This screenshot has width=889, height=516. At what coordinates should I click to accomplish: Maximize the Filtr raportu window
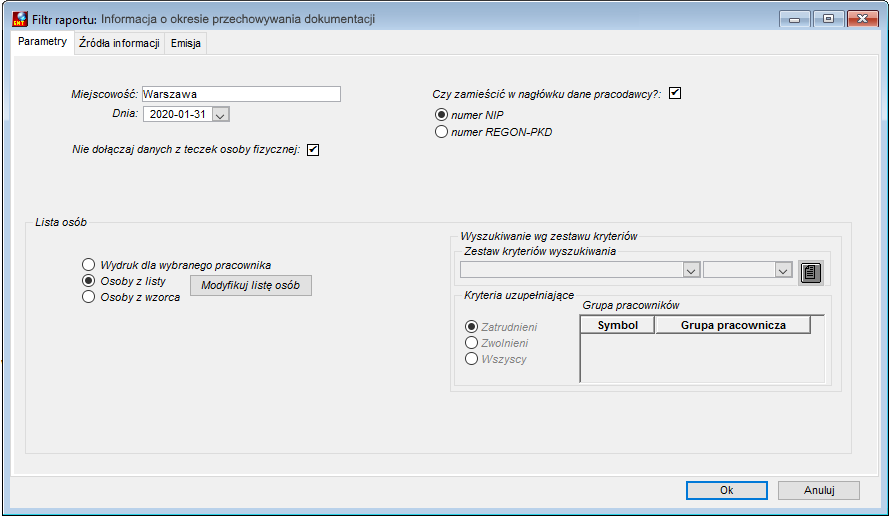(828, 19)
